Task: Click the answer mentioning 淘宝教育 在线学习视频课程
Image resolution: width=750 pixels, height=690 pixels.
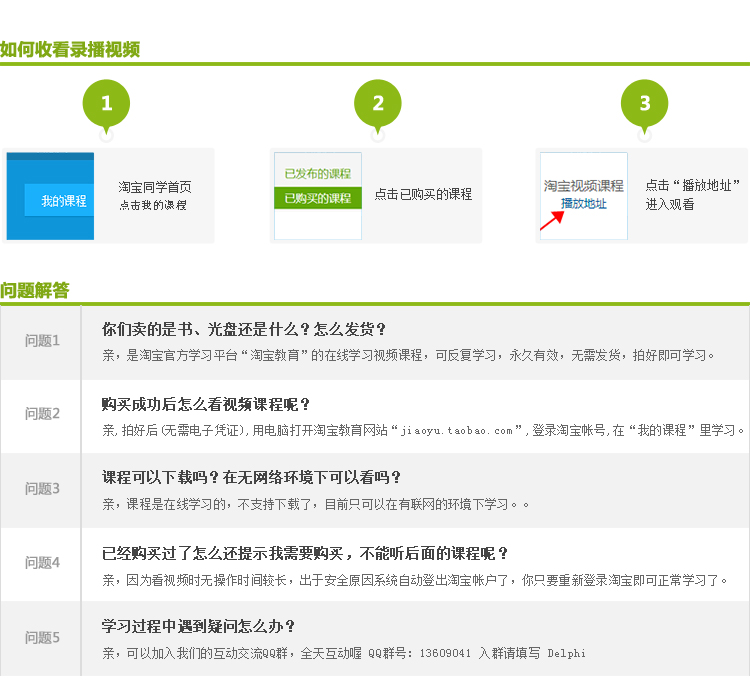Action: point(408,355)
